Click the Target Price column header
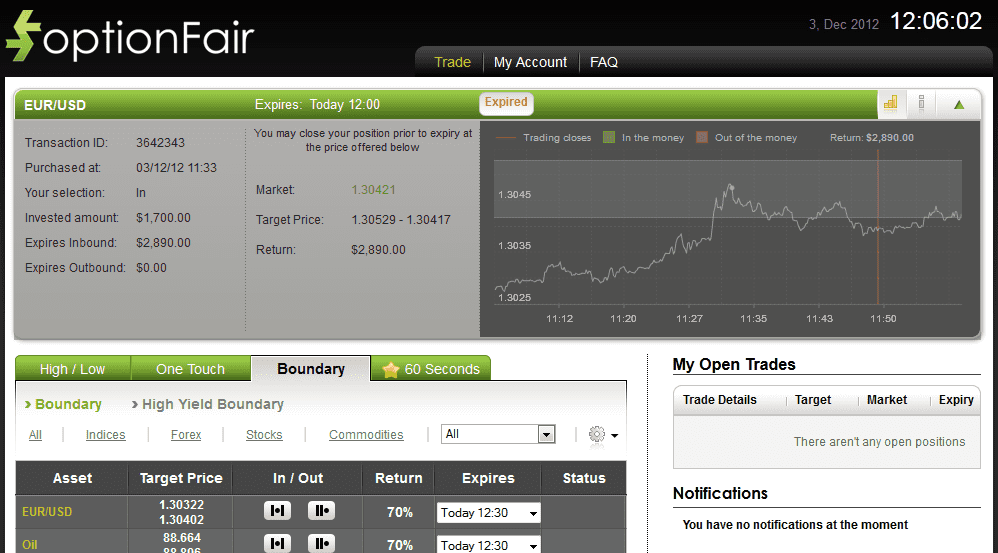Viewport: 998px width, 553px height. [181, 478]
